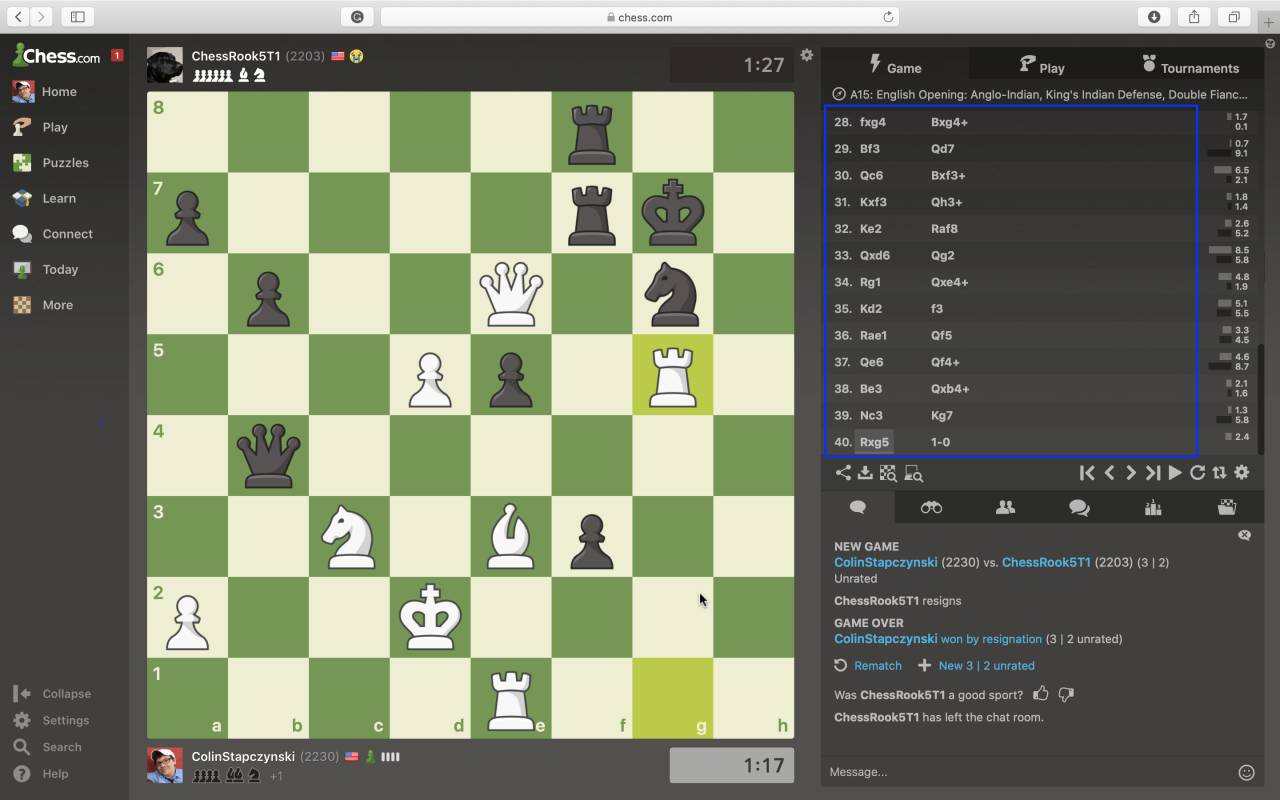The width and height of the screenshot is (1280, 800).
Task: Open the Analysis board icon
Action: [888, 473]
